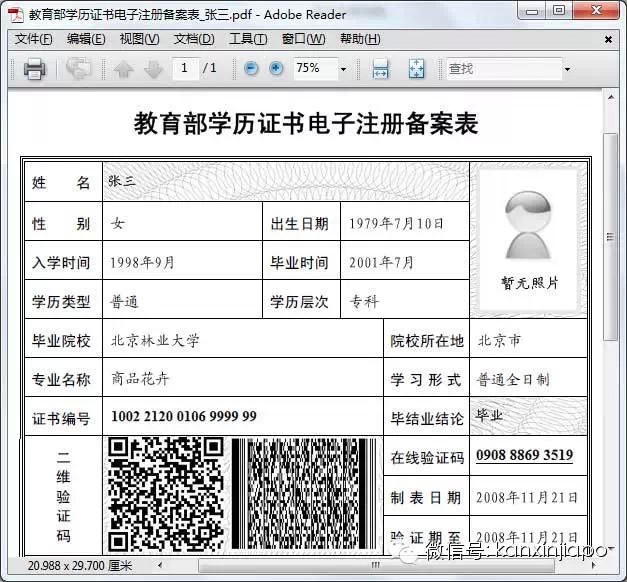Screen dimensions: 627x582
Task: Click the vertical scrollbar thumb
Action: pyautogui.click(x=611, y=230)
